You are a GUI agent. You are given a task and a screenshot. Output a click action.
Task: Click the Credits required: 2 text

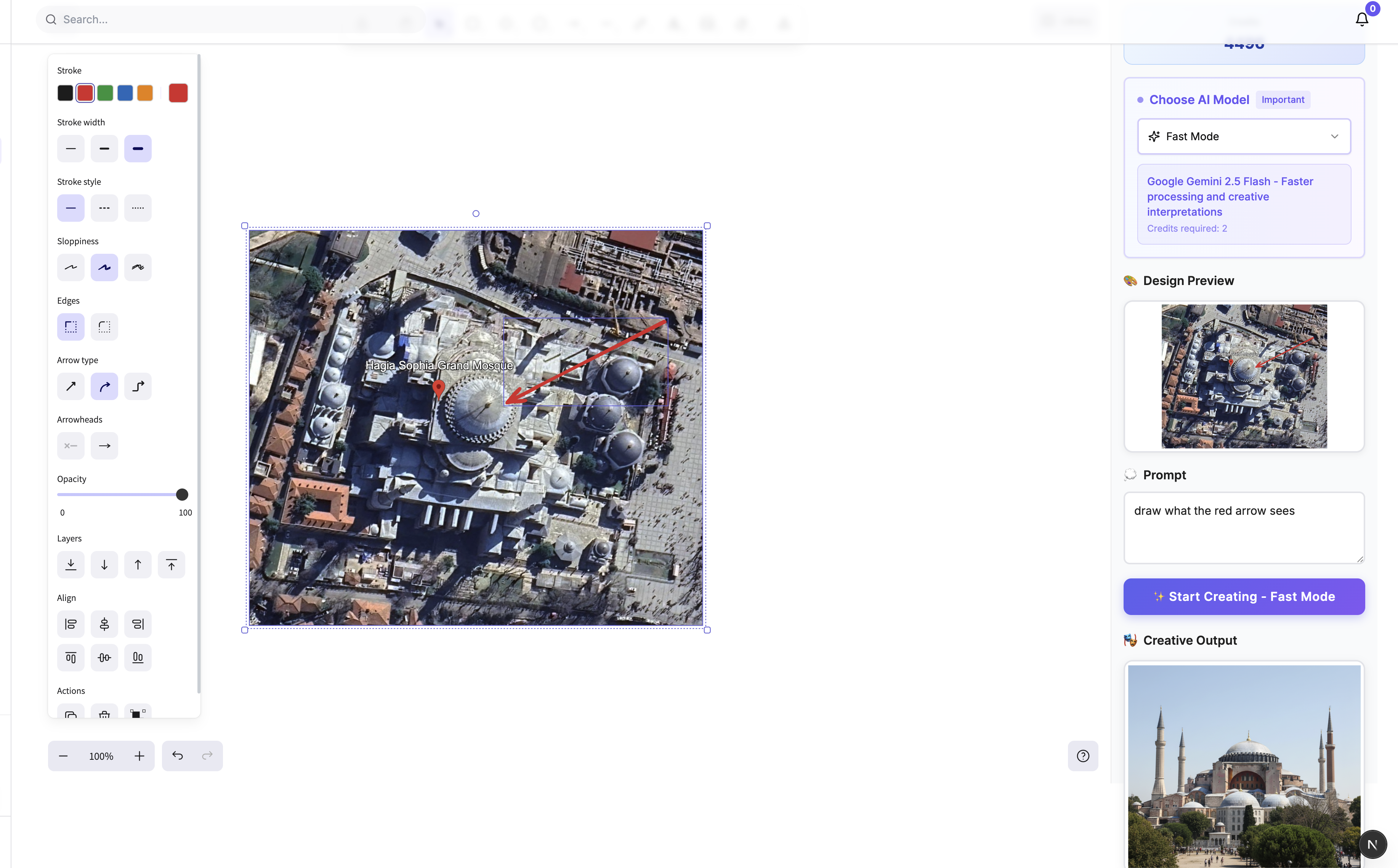coord(1187,229)
